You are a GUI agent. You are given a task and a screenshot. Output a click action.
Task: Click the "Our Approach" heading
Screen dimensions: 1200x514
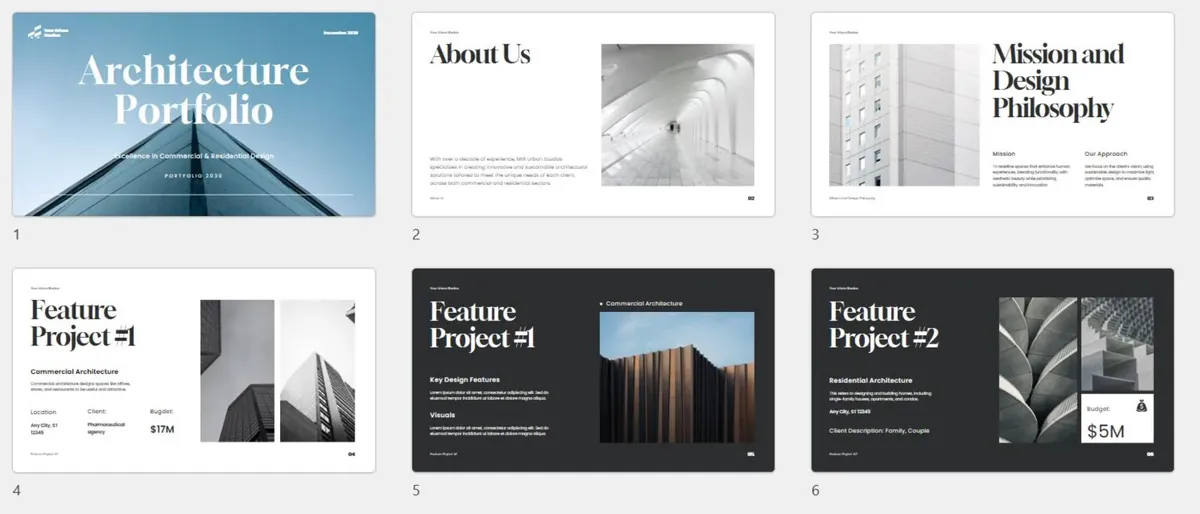[x=1106, y=154]
